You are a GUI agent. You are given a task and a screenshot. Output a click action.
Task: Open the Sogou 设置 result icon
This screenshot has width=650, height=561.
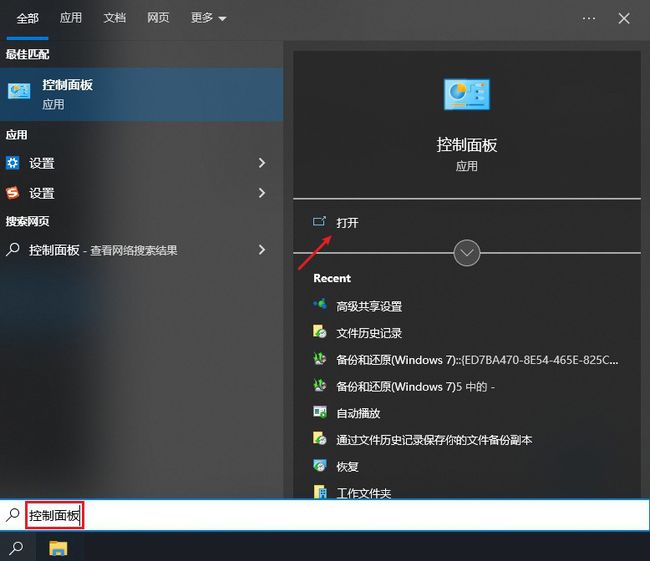click(x=12, y=193)
